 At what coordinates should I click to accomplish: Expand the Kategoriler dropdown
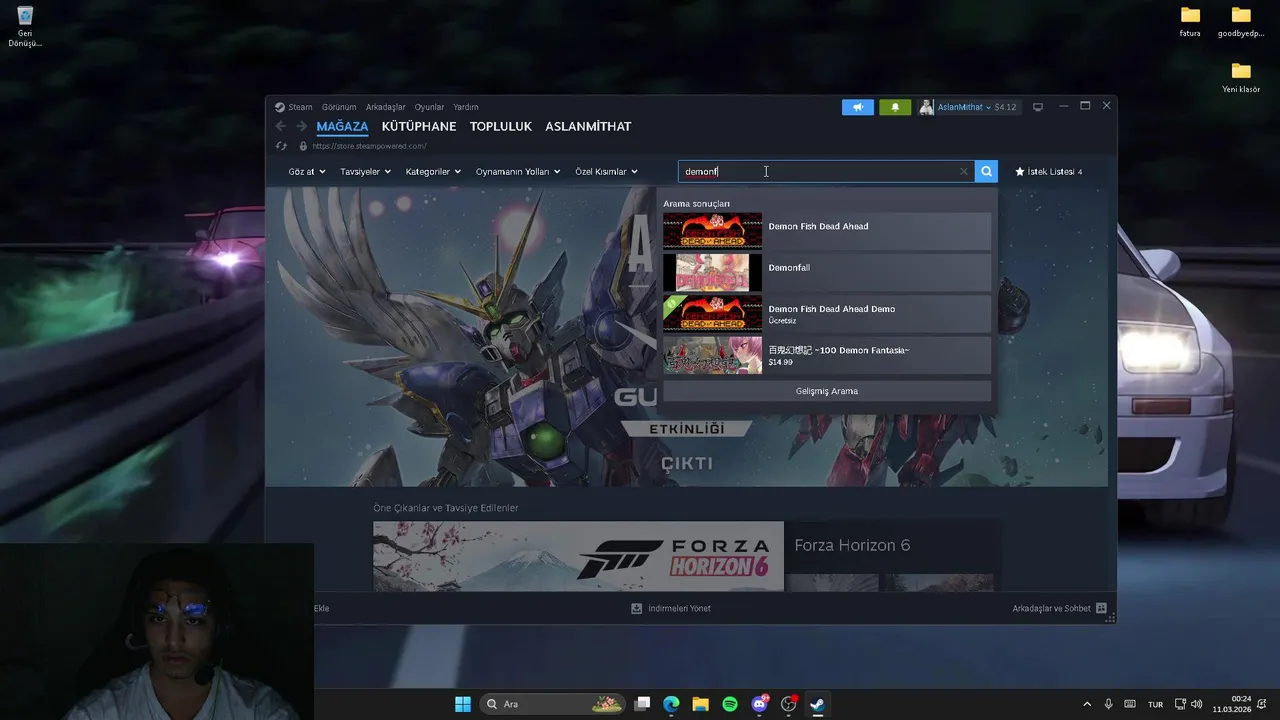coord(433,172)
